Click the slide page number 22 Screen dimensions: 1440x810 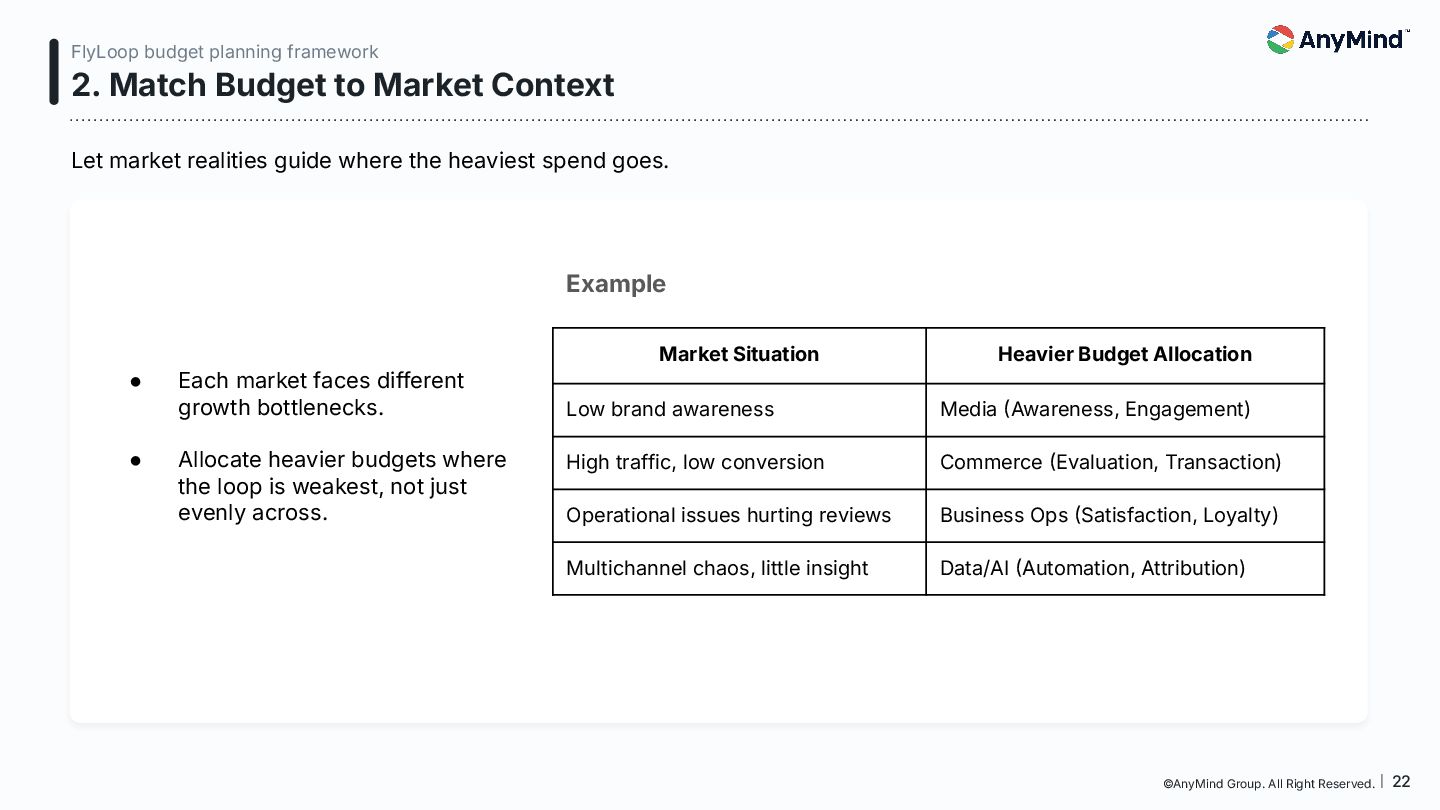(1401, 782)
